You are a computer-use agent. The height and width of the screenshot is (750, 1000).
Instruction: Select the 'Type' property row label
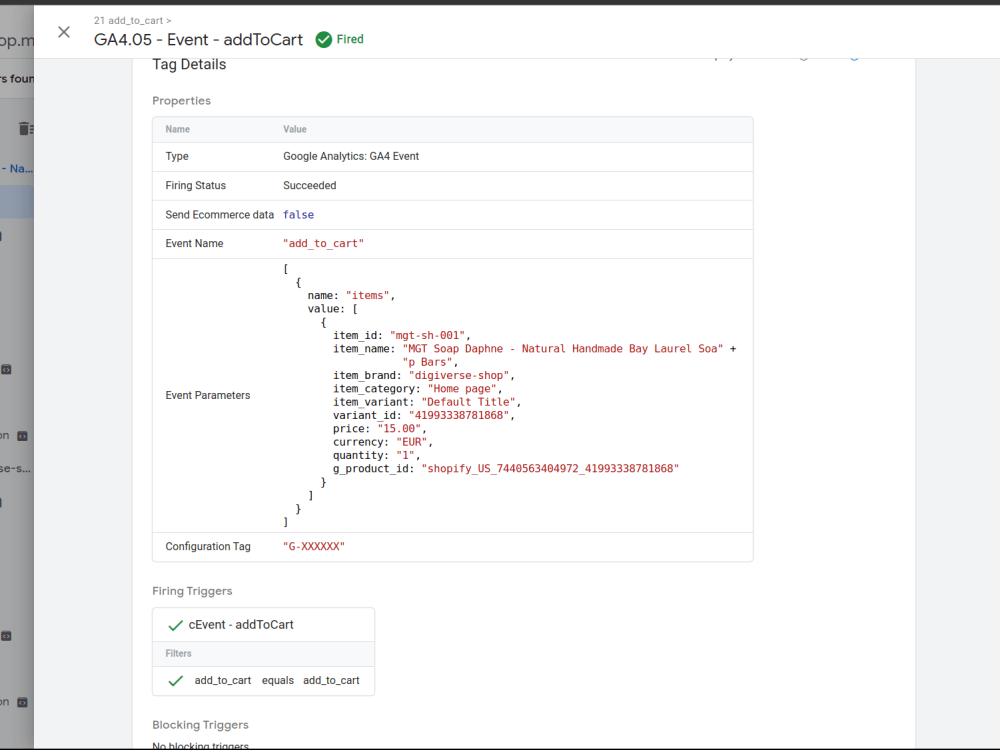(x=177, y=156)
